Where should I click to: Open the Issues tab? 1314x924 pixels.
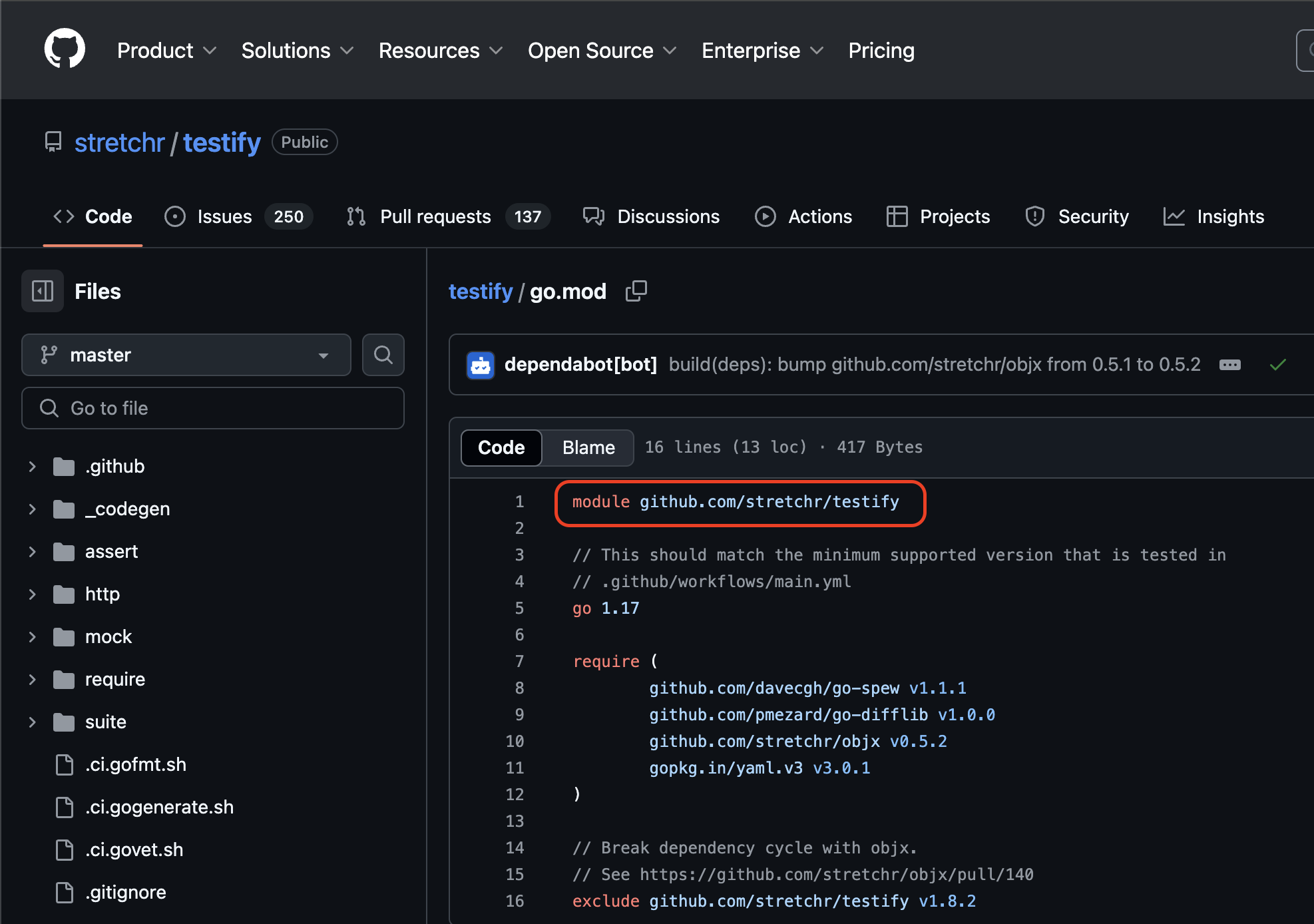pyautogui.click(x=238, y=216)
